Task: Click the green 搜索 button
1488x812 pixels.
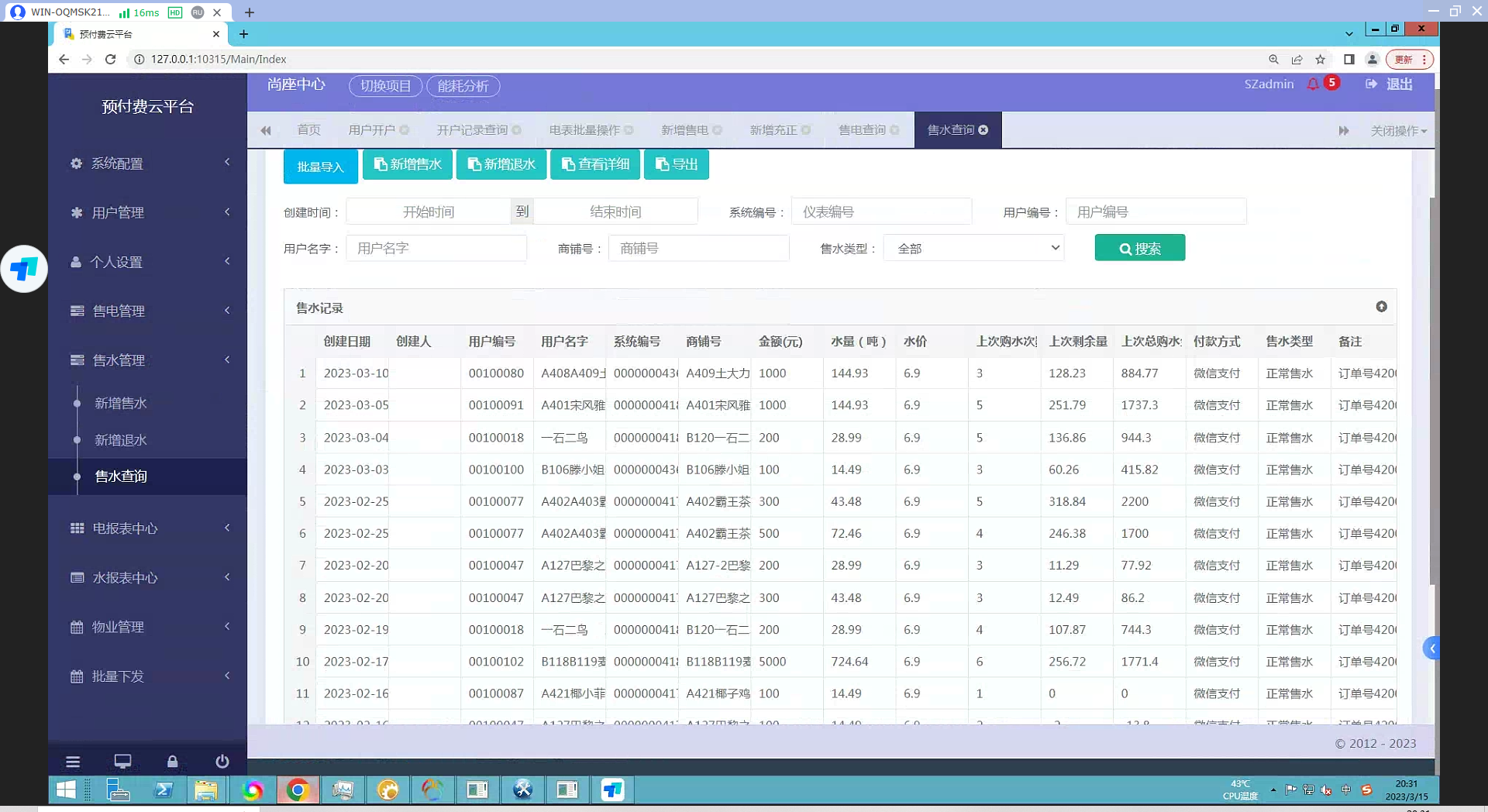Action: [1139, 248]
